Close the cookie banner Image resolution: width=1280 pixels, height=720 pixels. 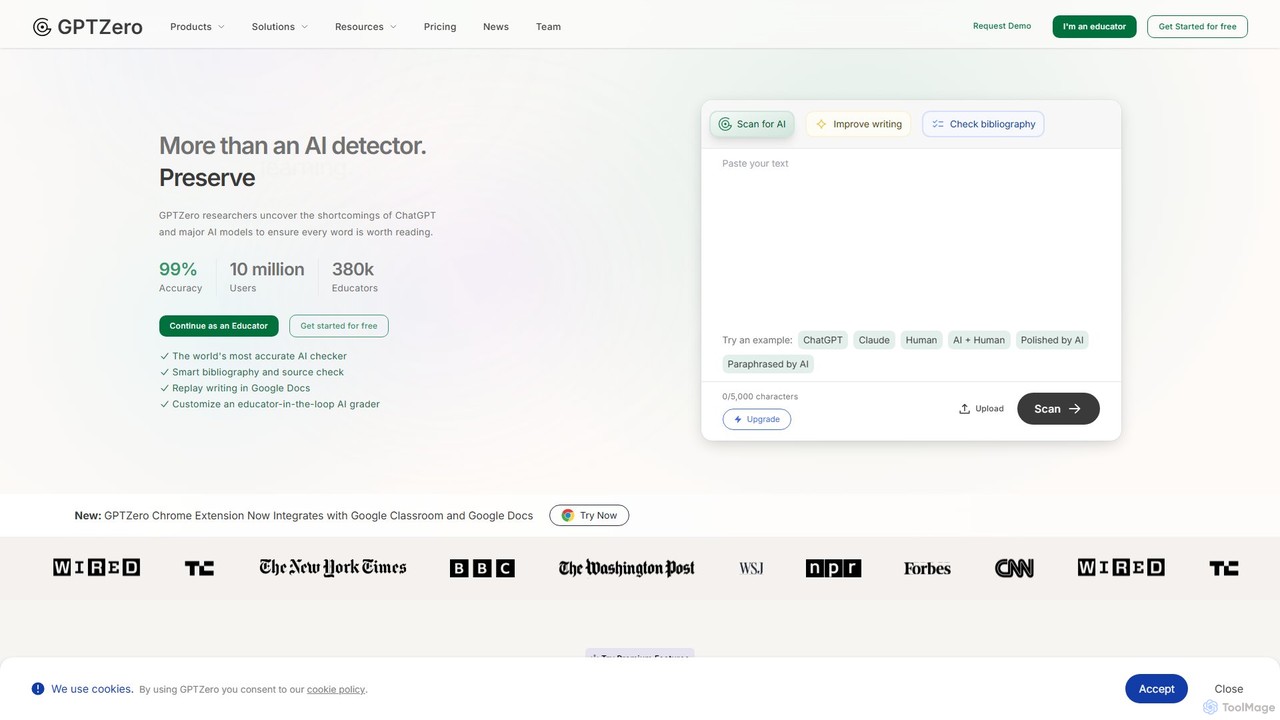(x=1229, y=689)
